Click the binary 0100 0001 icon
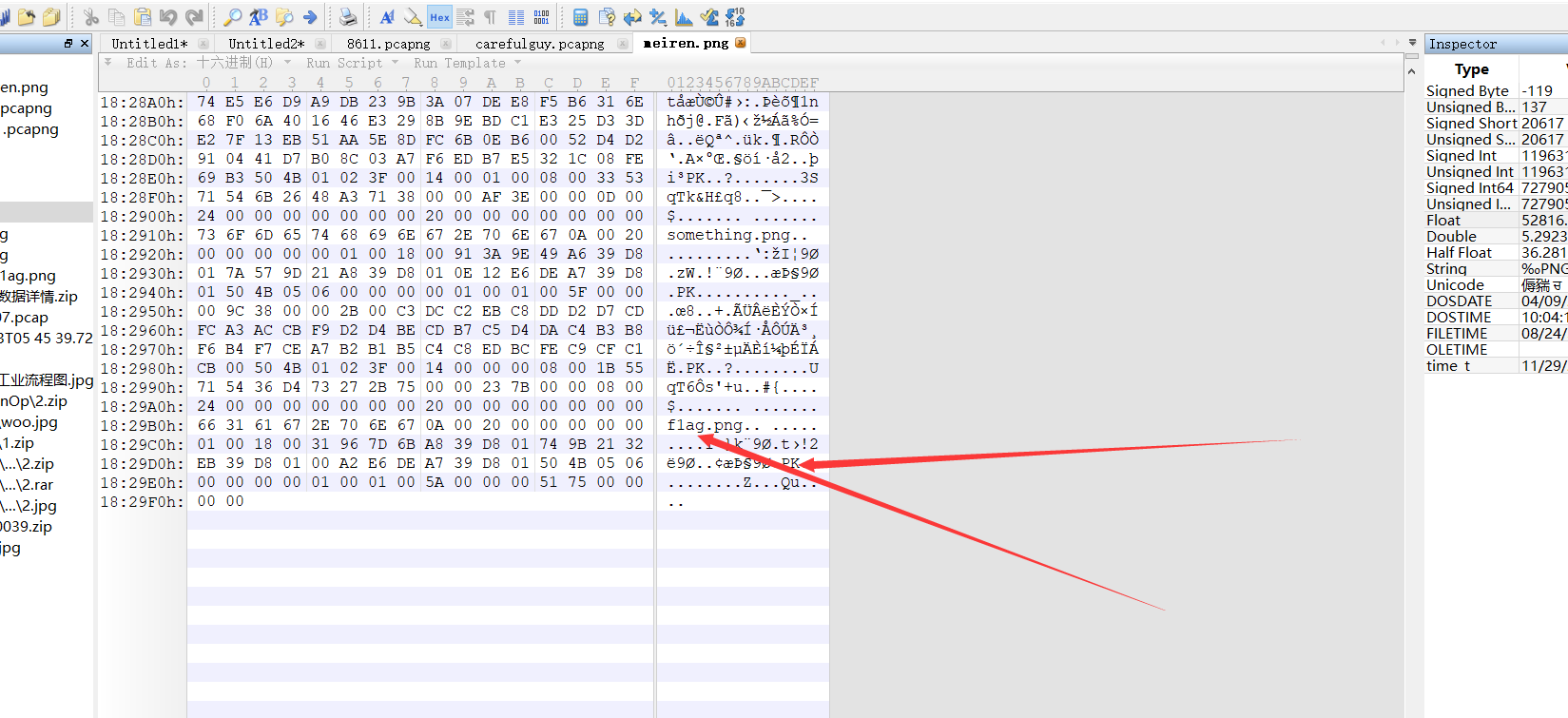 pyautogui.click(x=541, y=17)
